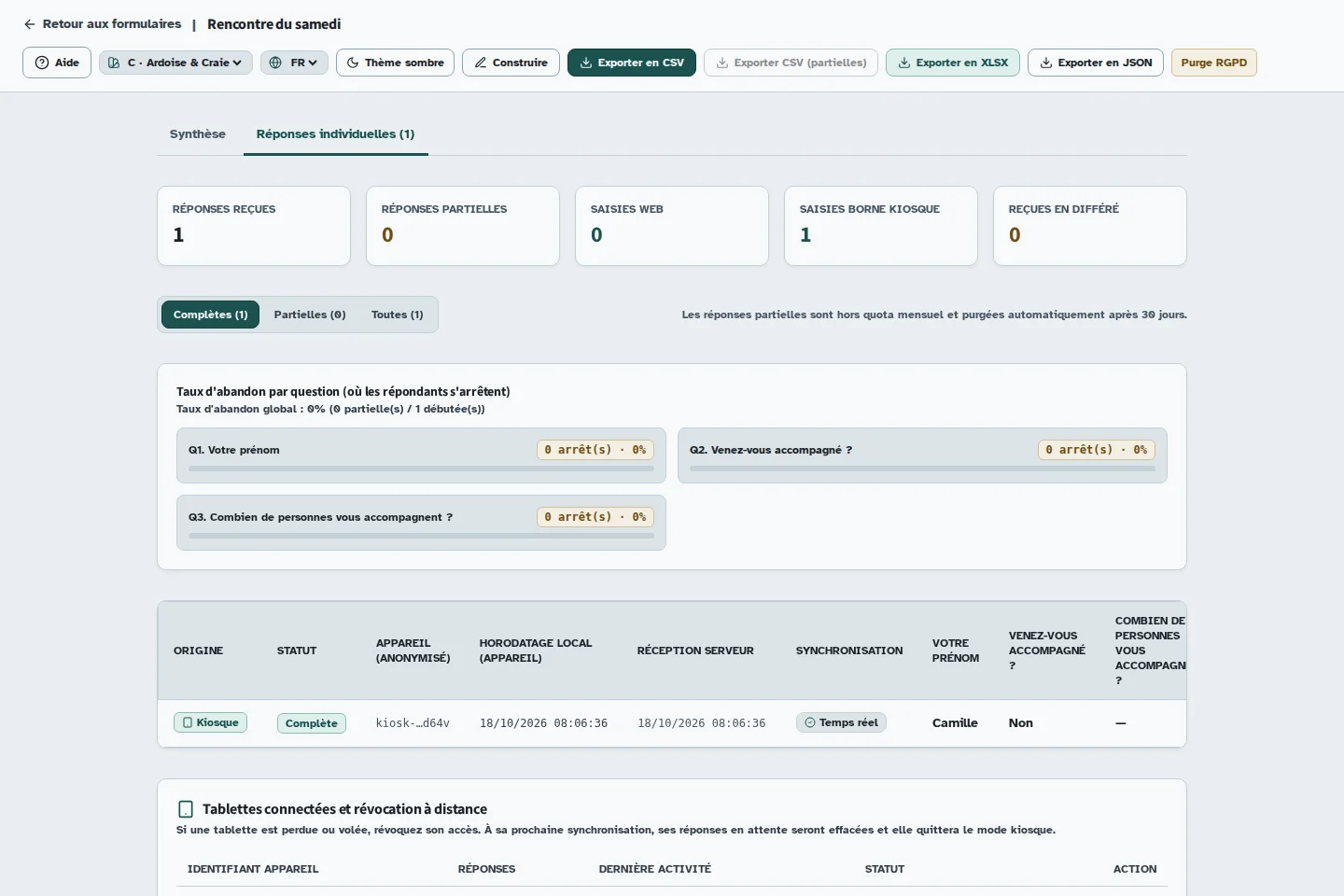Viewport: 1344px width, 896px height.
Task: Open the Ardoise & Craie theme dropdown
Action: click(x=175, y=63)
